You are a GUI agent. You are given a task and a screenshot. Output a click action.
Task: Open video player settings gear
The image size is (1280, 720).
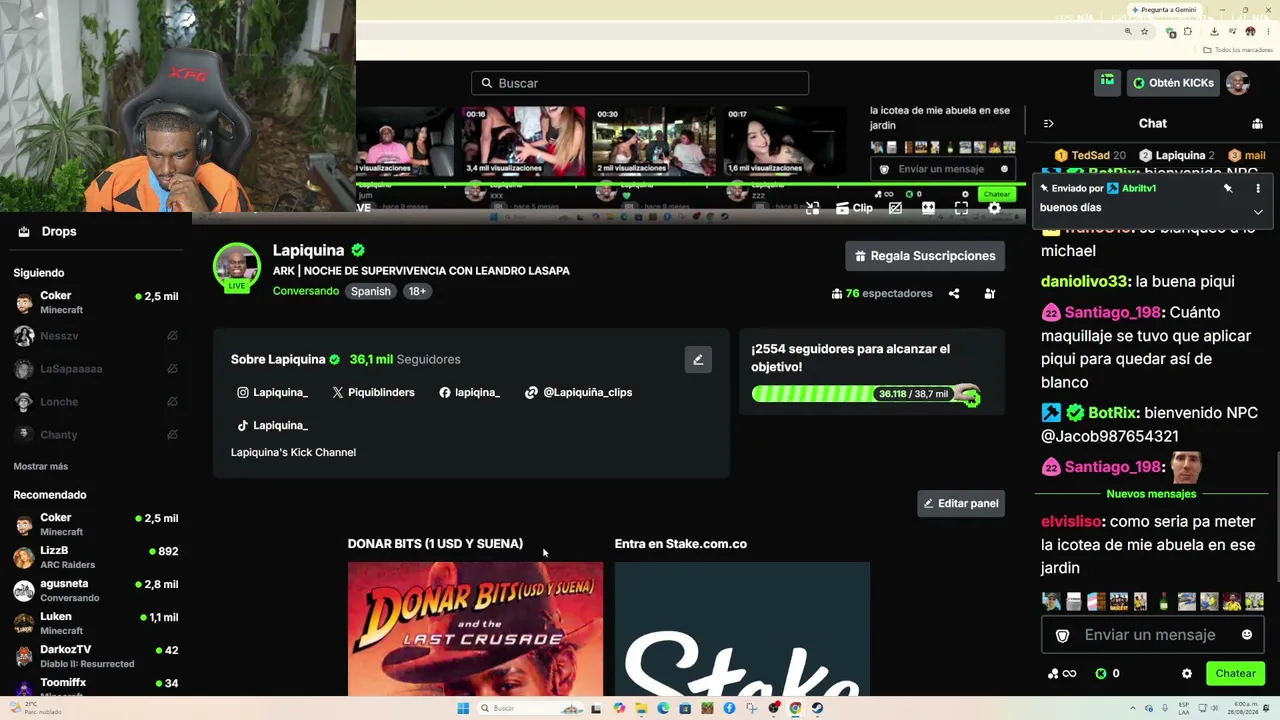point(994,208)
